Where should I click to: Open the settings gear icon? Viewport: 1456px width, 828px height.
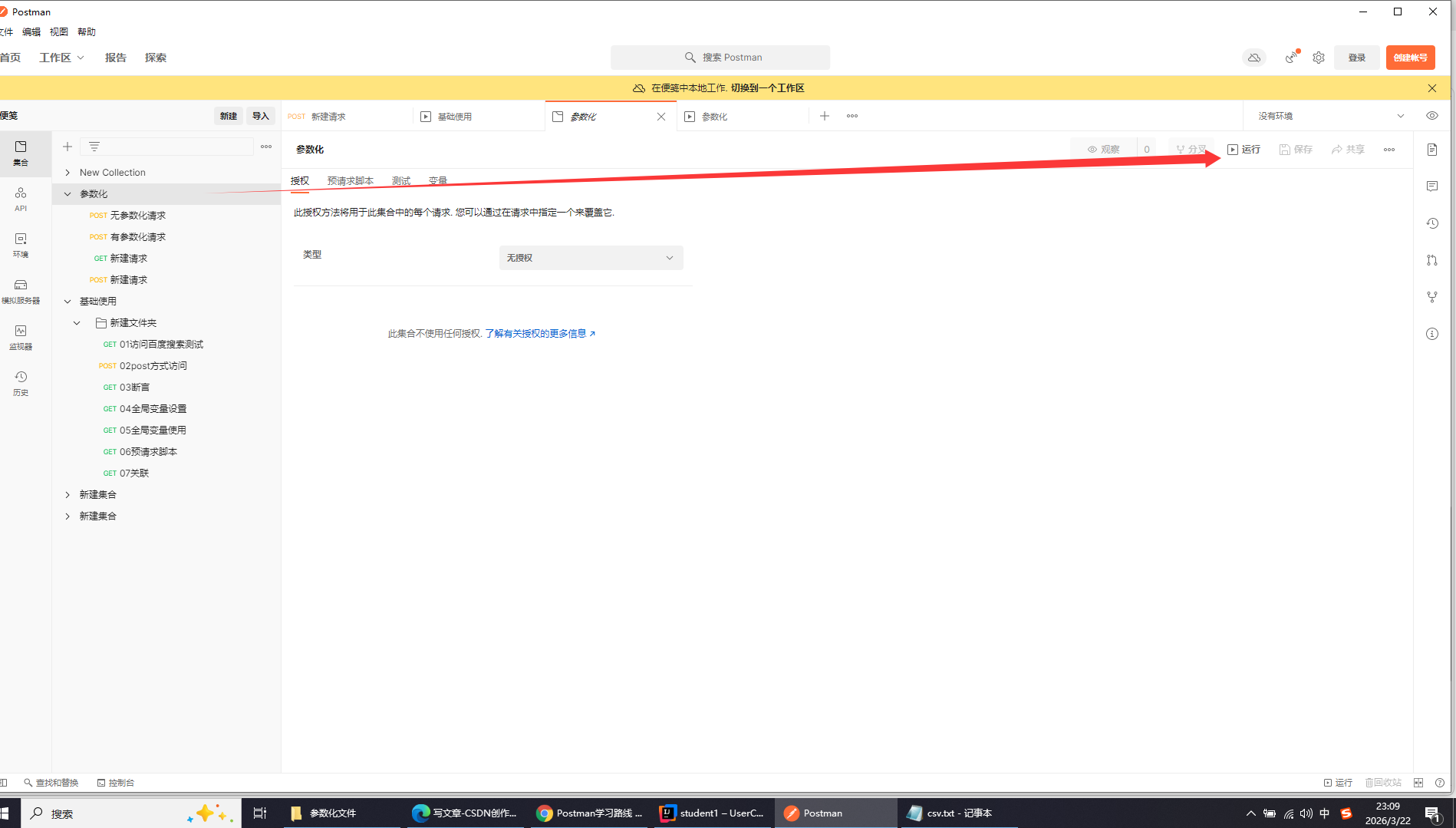point(1319,58)
